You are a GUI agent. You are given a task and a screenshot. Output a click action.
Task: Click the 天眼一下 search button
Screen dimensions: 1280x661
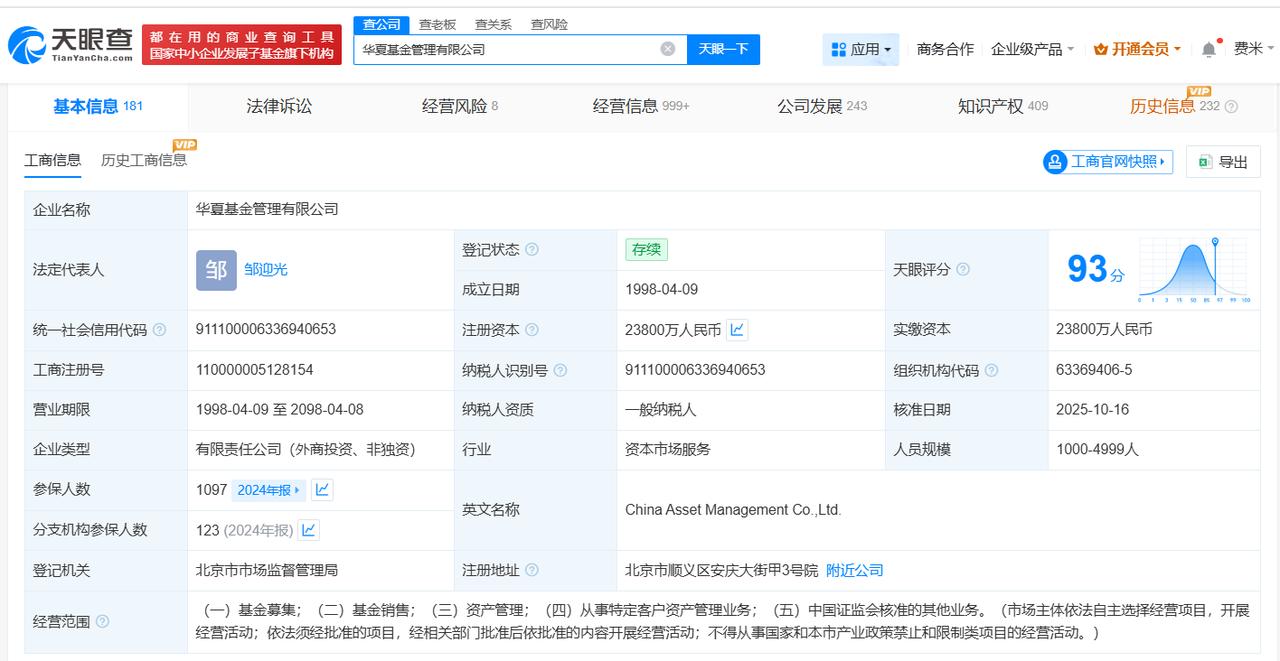(x=723, y=49)
